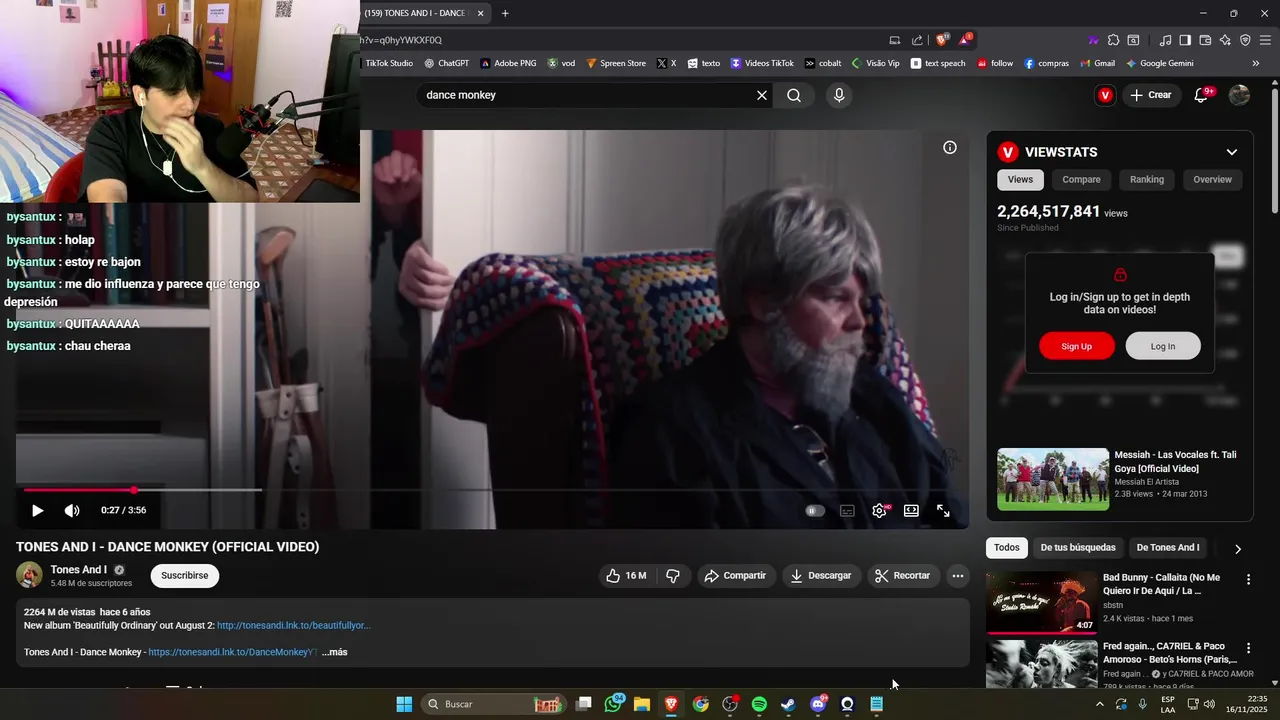Expand the description with '...más'
The height and width of the screenshot is (720, 1280).
[x=335, y=652]
